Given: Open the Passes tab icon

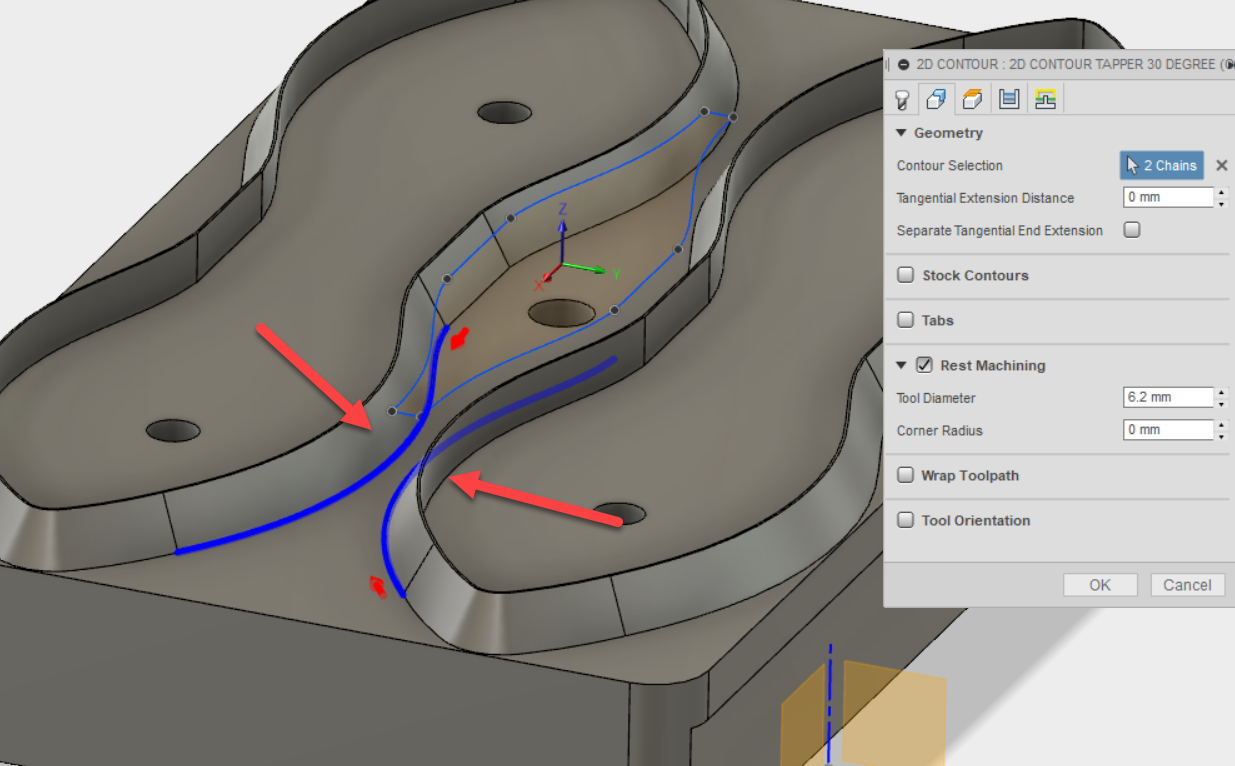Looking at the screenshot, I should click(1009, 98).
